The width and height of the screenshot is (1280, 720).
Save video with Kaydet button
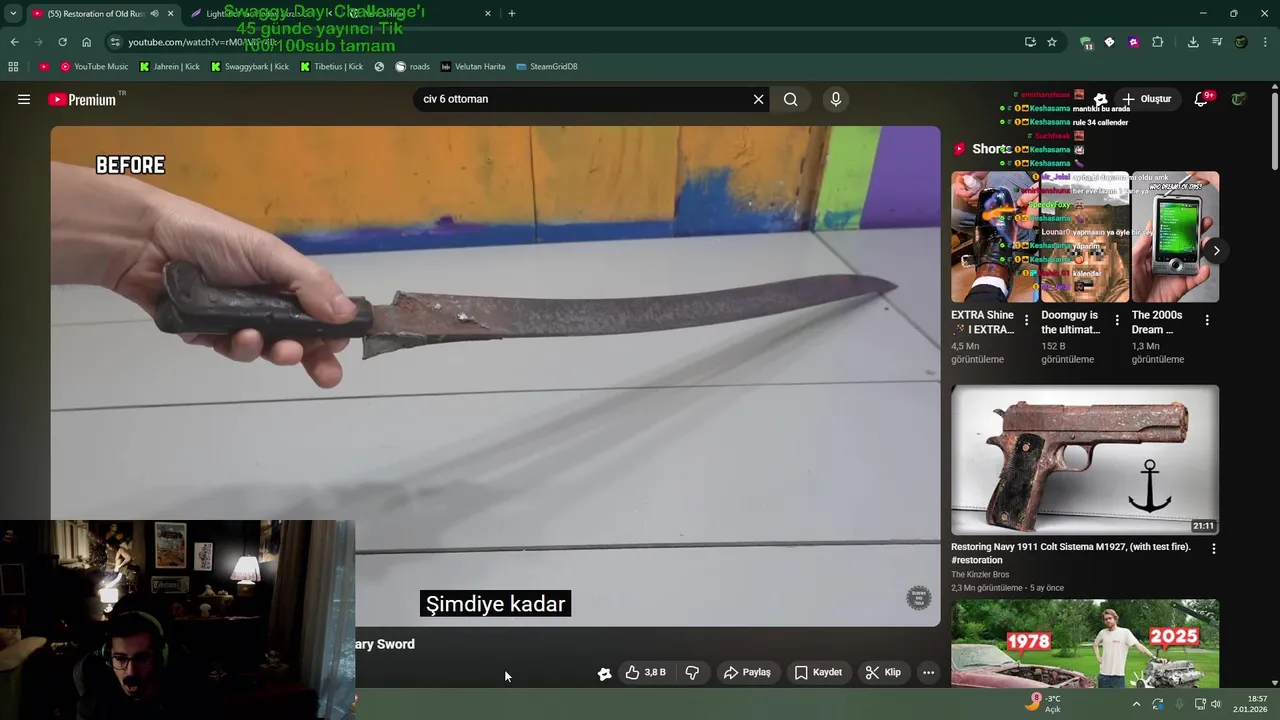click(x=819, y=673)
